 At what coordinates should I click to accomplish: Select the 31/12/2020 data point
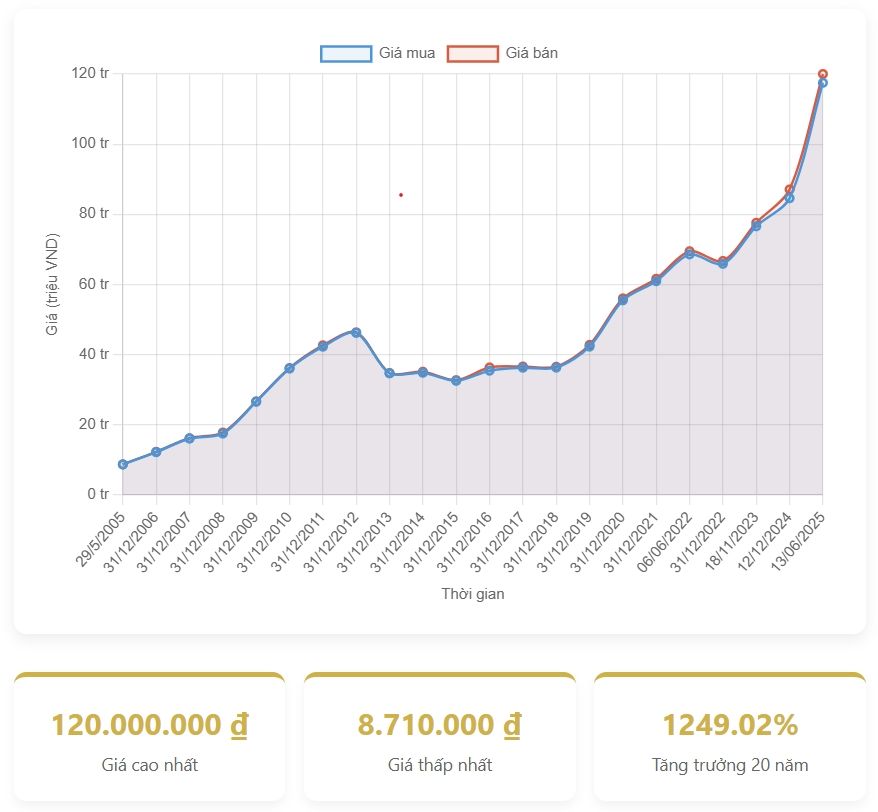pyautogui.click(x=623, y=299)
